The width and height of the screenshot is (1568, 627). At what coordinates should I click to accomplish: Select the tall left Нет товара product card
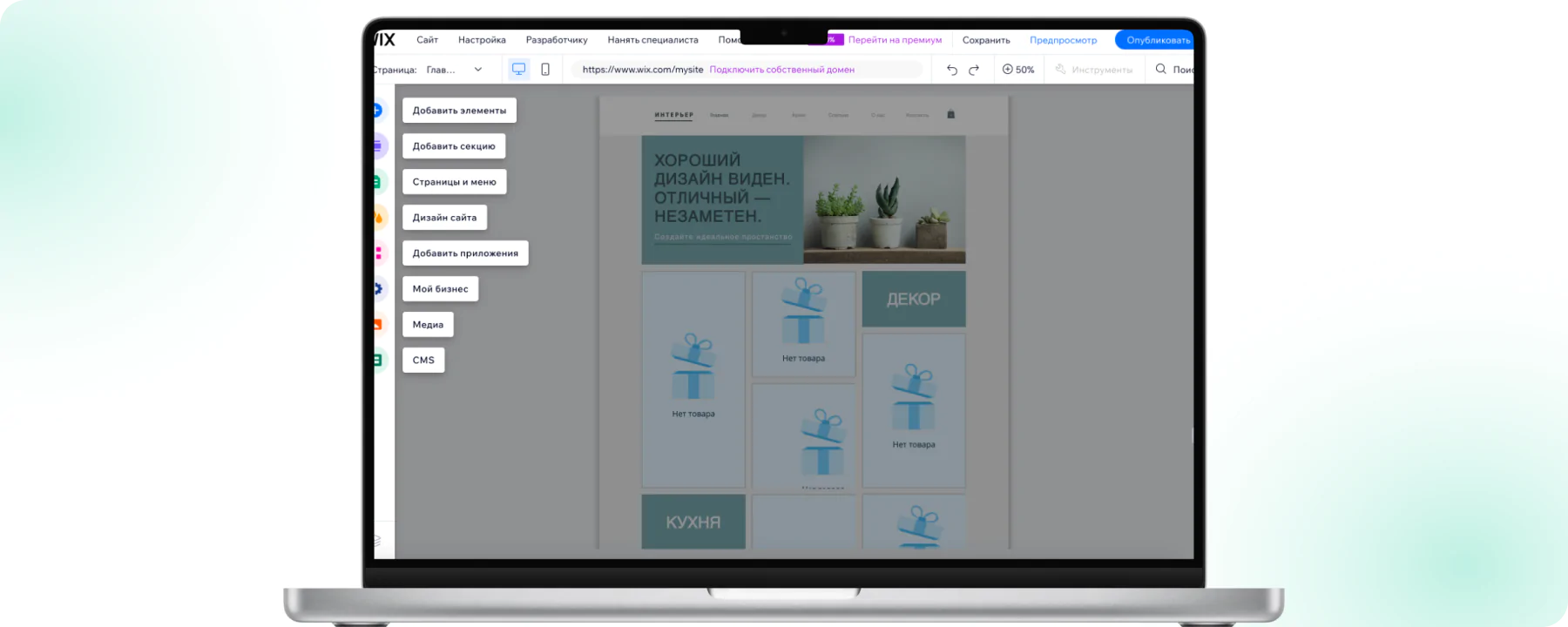[x=693, y=380]
